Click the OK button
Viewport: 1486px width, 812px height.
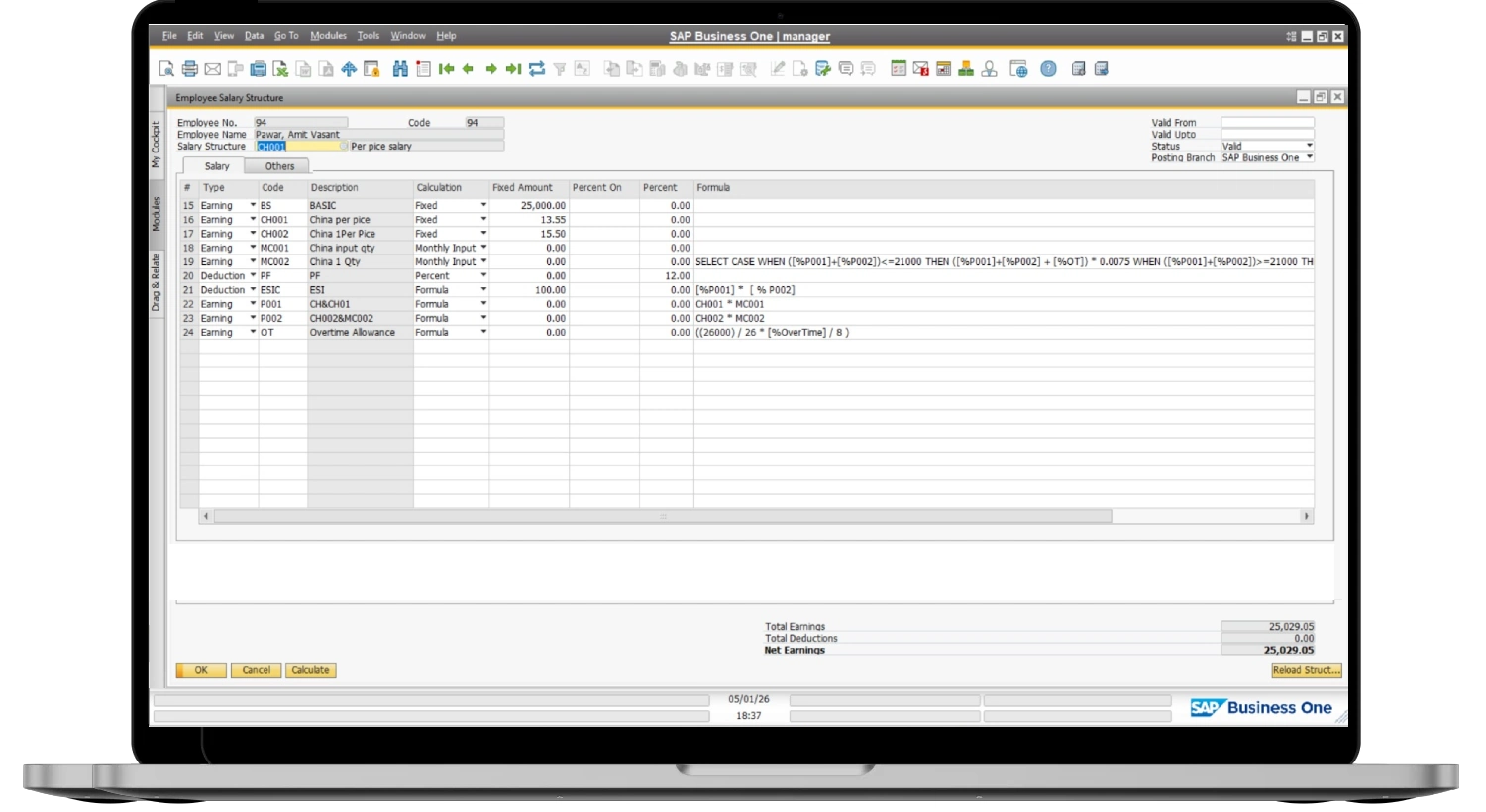[201, 670]
